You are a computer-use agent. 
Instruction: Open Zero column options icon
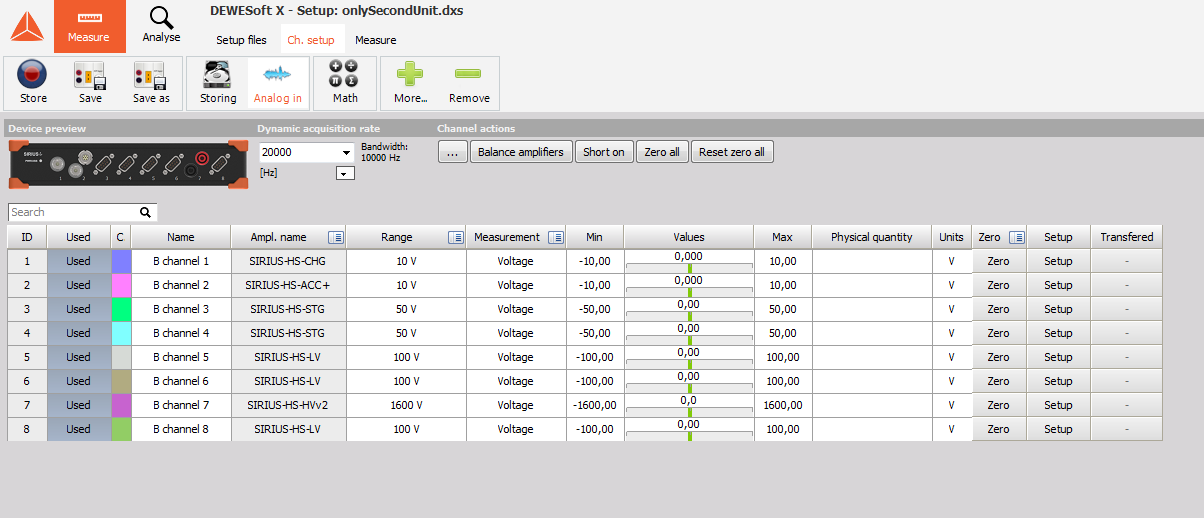(x=1017, y=237)
